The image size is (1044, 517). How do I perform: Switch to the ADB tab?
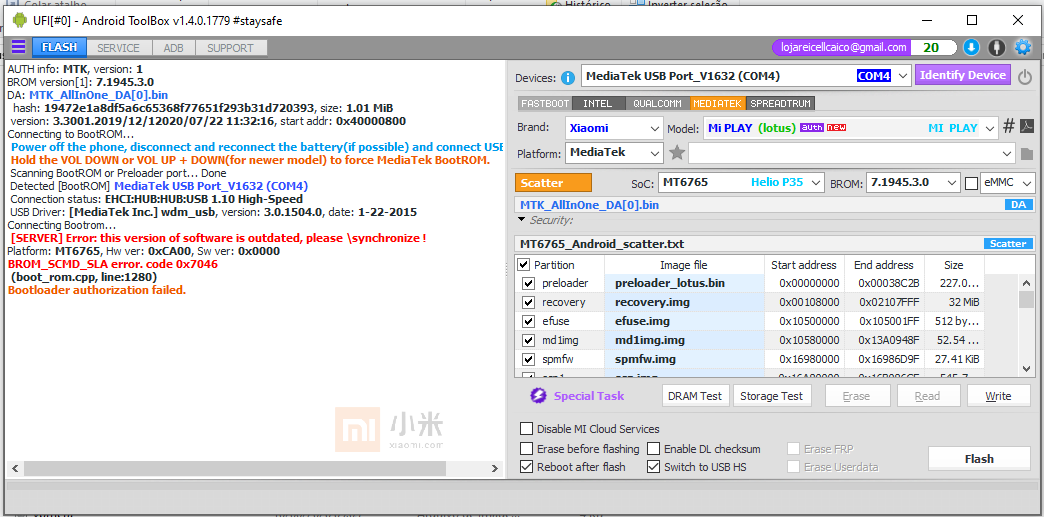pos(174,48)
